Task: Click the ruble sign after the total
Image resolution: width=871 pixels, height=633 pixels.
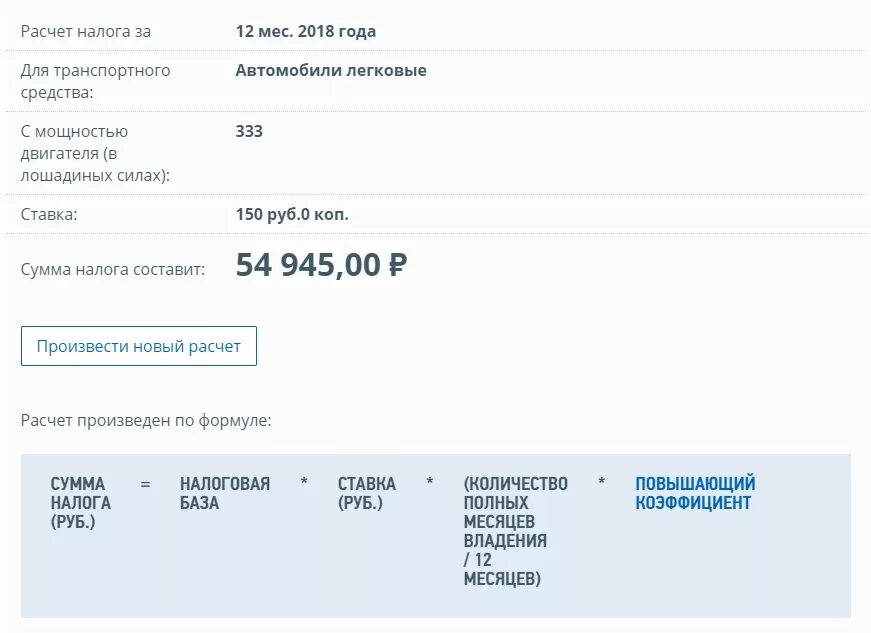Action: coord(397,265)
